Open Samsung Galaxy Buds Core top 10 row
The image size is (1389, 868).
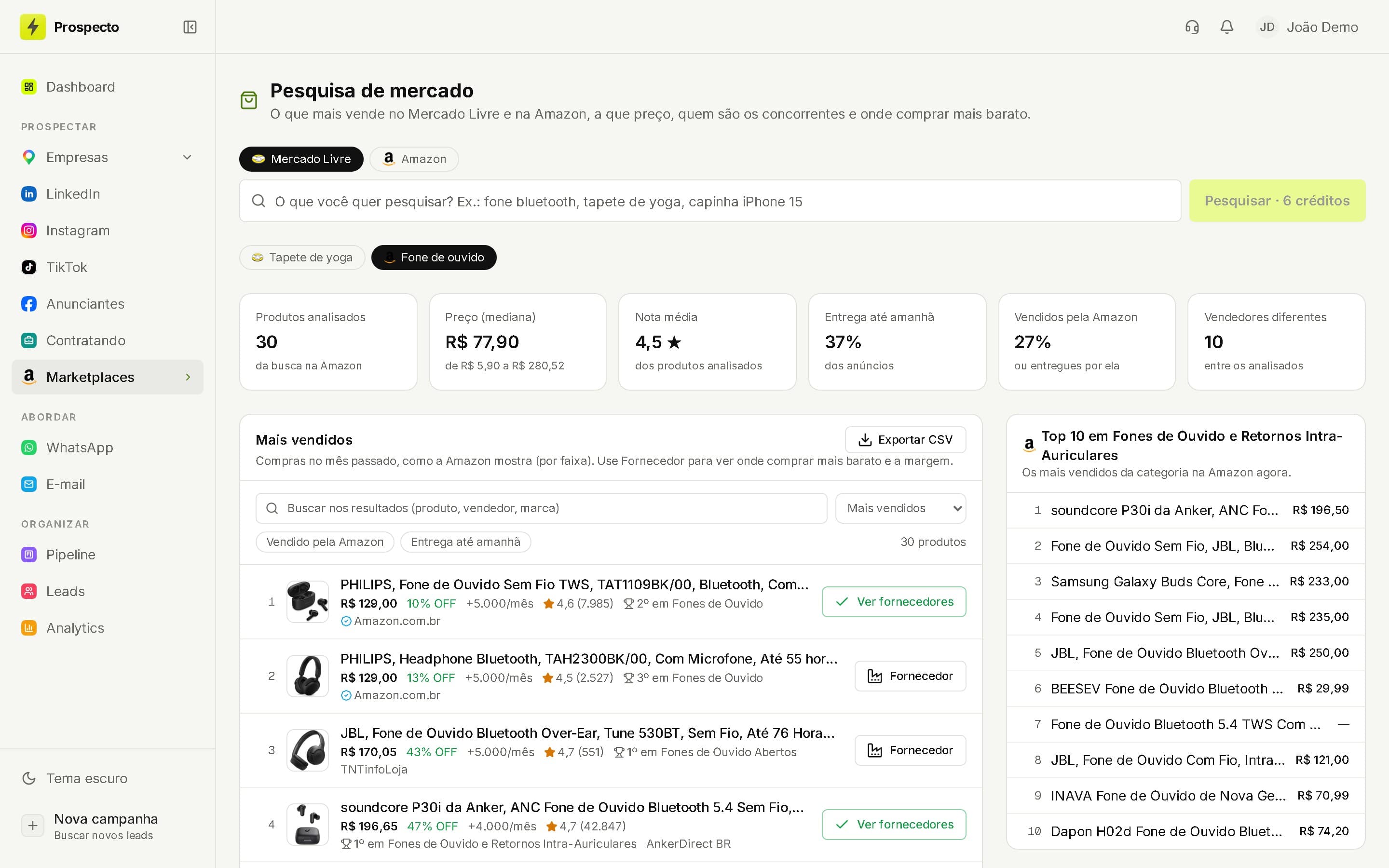[x=1186, y=582]
